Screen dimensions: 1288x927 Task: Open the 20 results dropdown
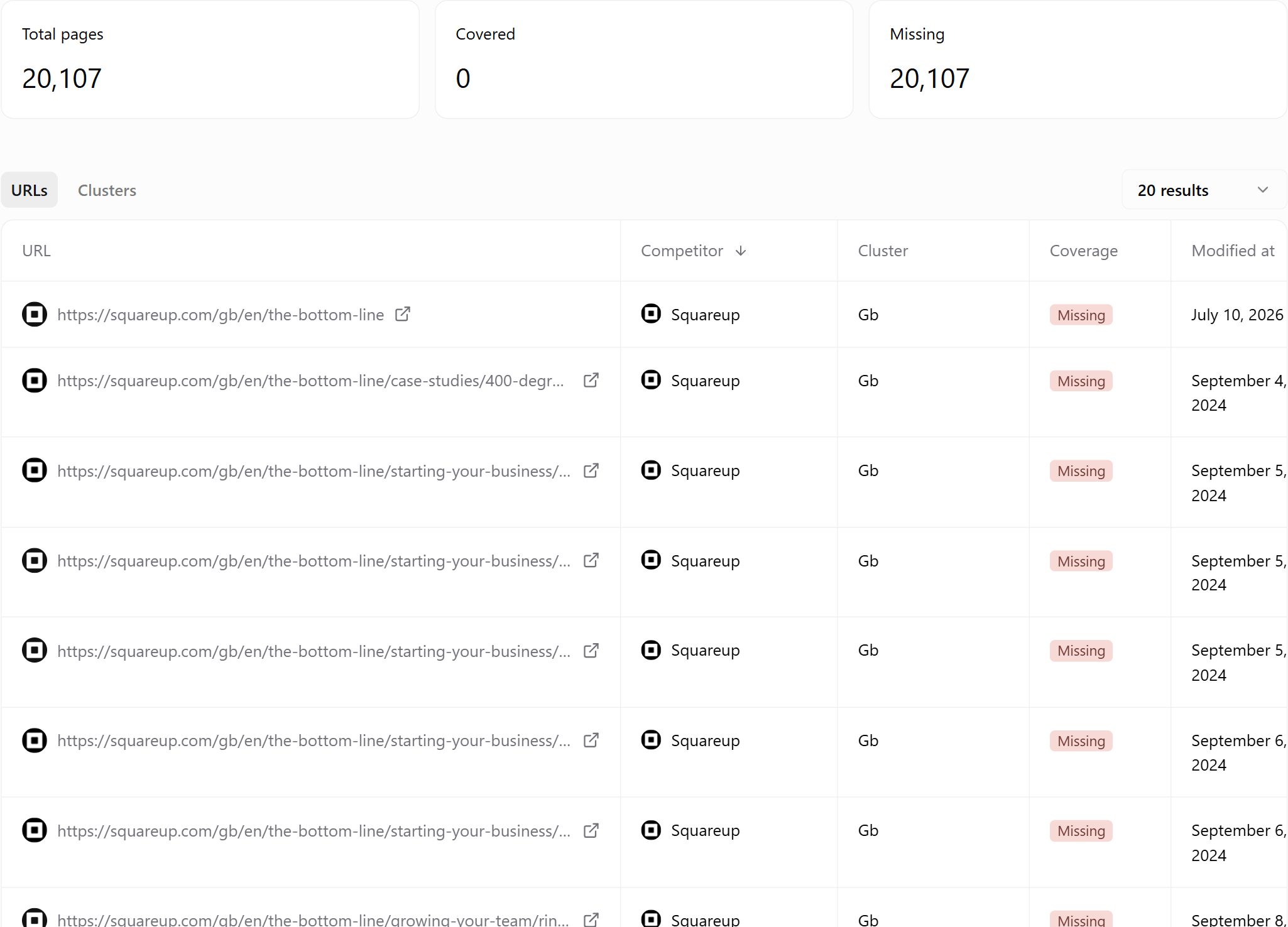click(x=1204, y=190)
